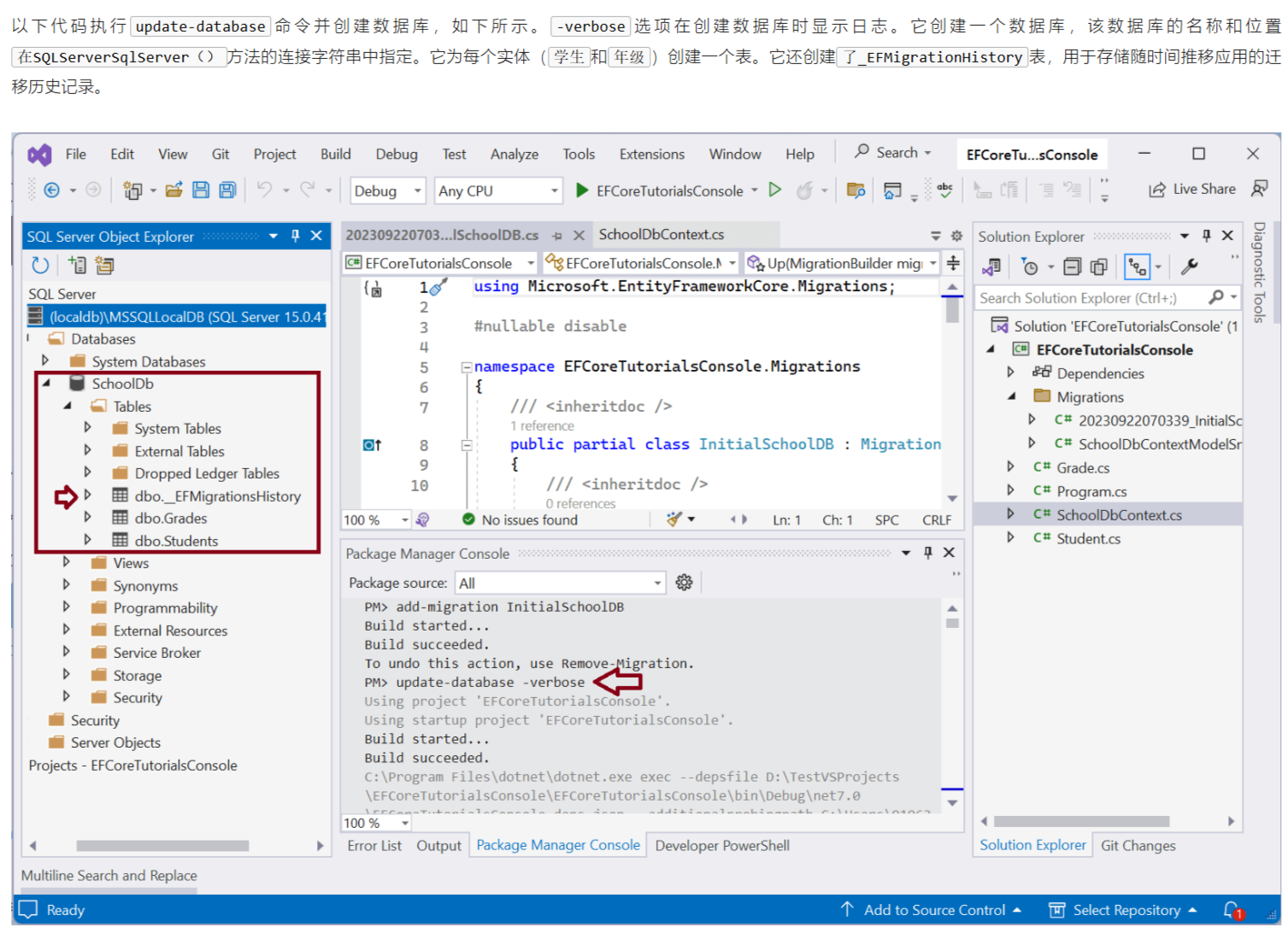Click Collapse All icon in Solution Explorer

tap(1072, 267)
